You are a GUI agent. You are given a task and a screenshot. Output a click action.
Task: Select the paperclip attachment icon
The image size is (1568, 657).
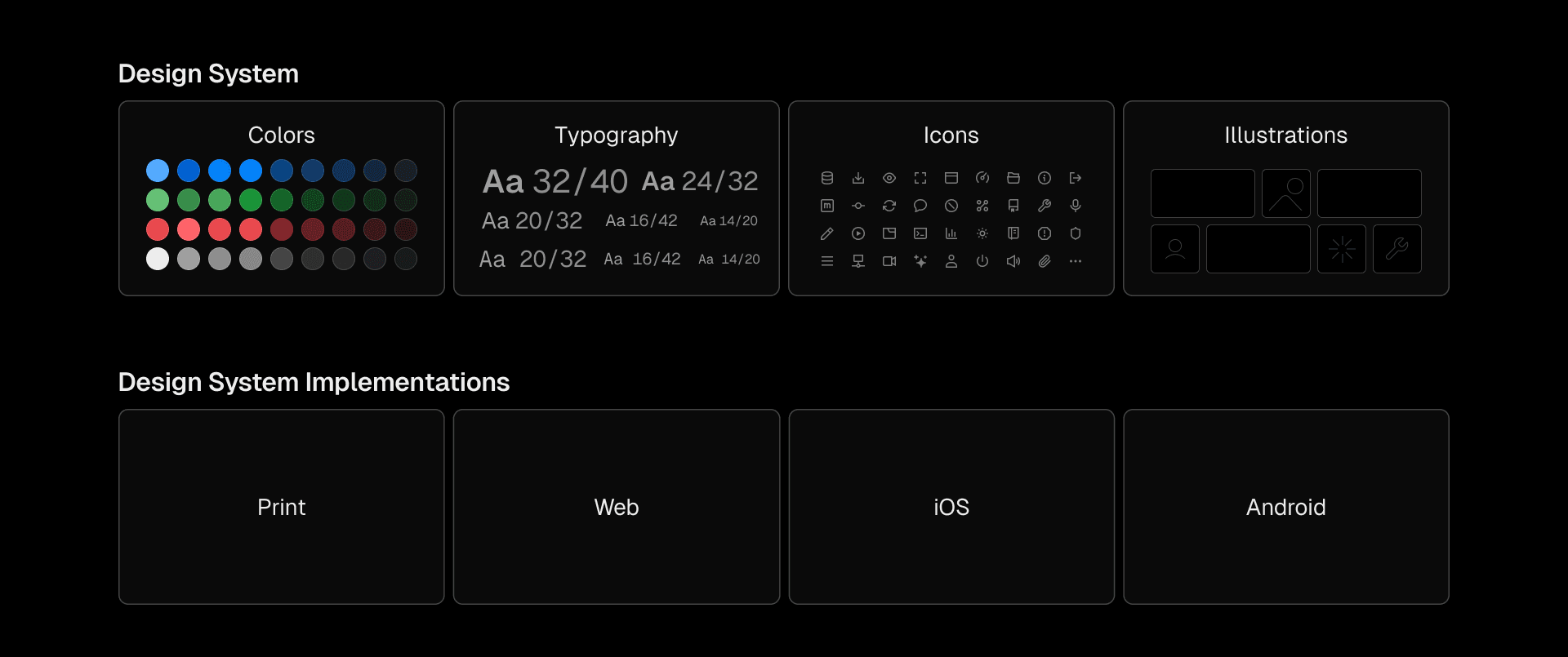pos(1045,261)
